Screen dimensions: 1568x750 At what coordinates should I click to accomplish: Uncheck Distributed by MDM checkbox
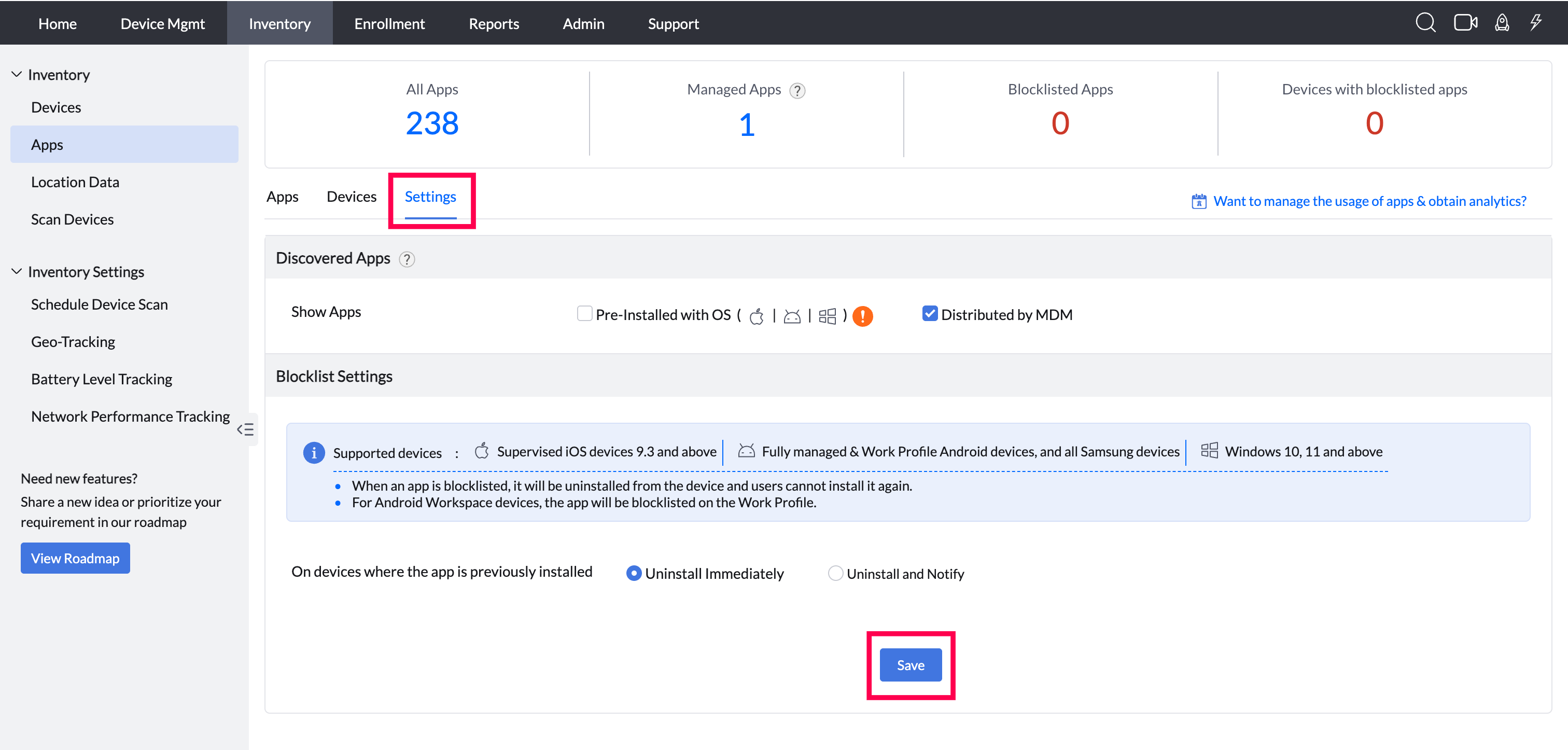pyautogui.click(x=930, y=313)
